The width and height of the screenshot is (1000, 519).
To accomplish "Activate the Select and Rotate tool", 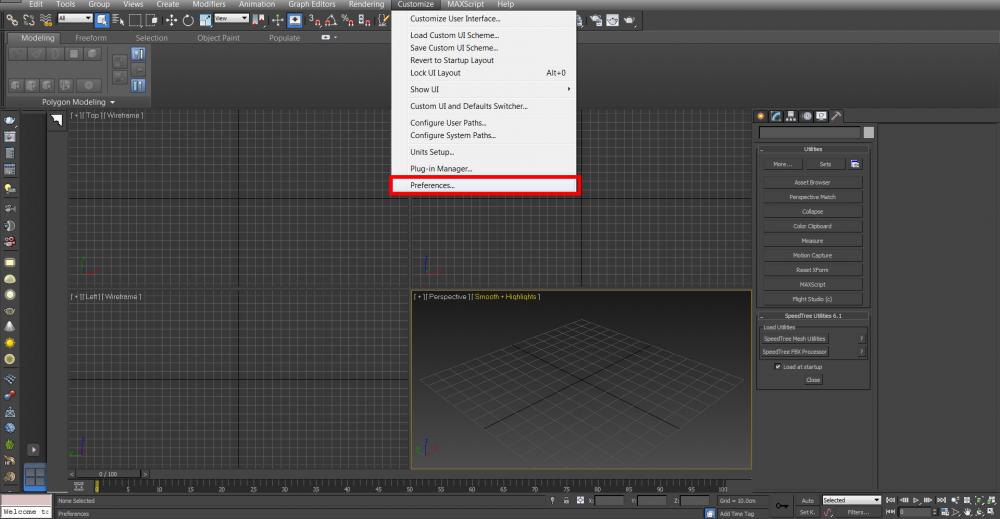I will click(188, 20).
